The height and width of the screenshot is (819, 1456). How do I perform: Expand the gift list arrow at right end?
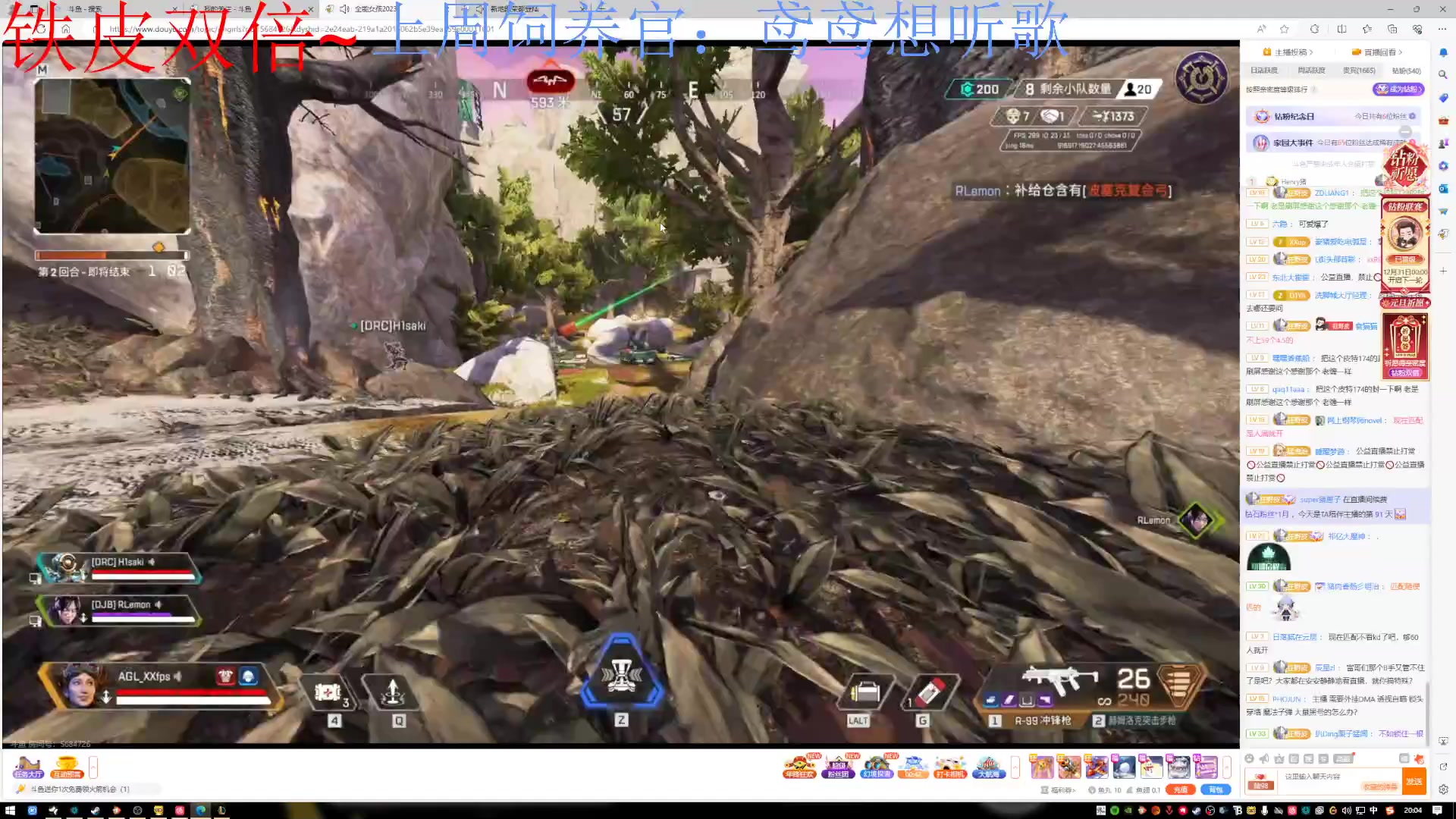pyautogui.click(x=1227, y=767)
